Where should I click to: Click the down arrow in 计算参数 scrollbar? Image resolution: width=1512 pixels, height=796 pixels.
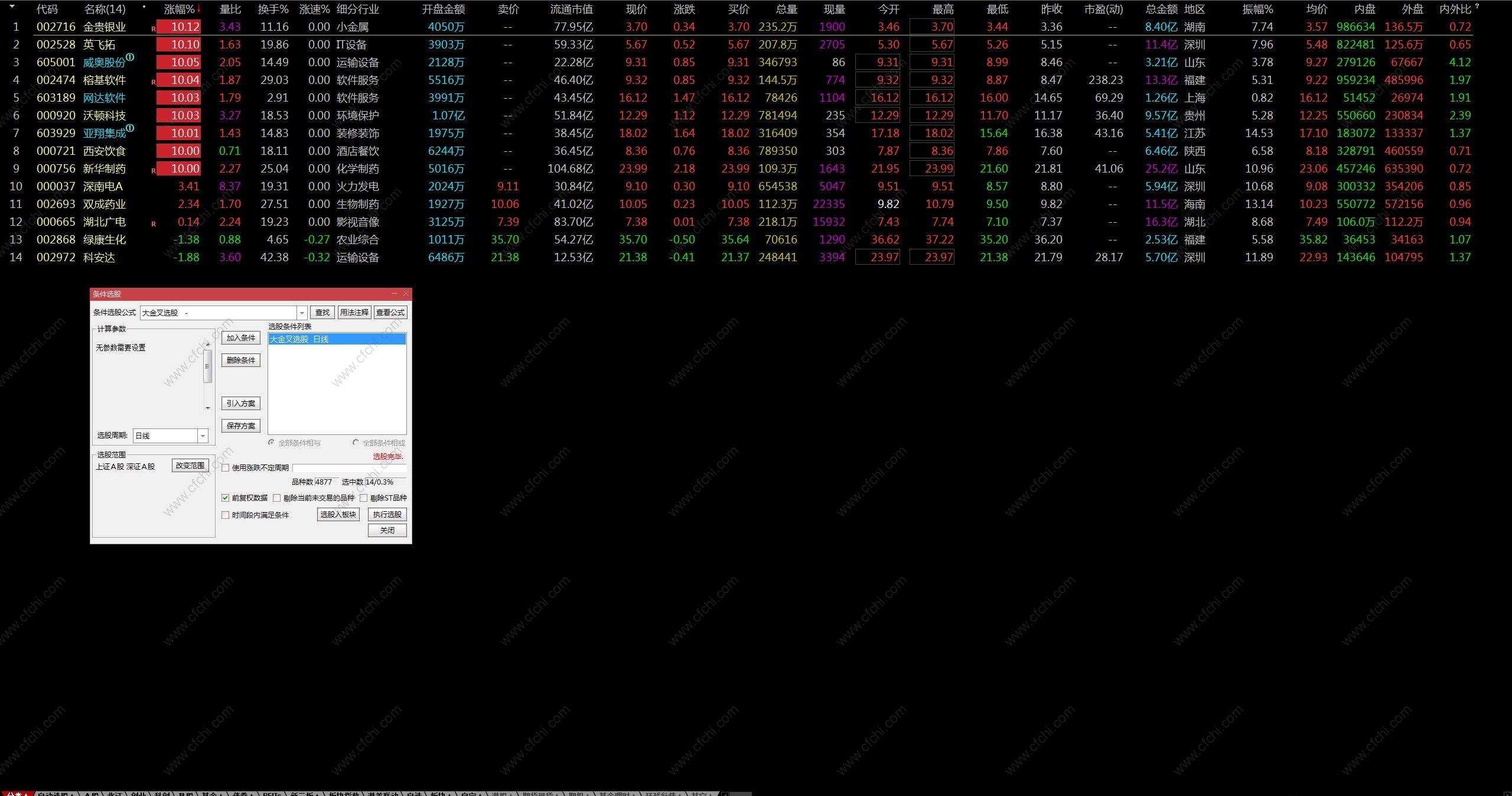[x=207, y=408]
